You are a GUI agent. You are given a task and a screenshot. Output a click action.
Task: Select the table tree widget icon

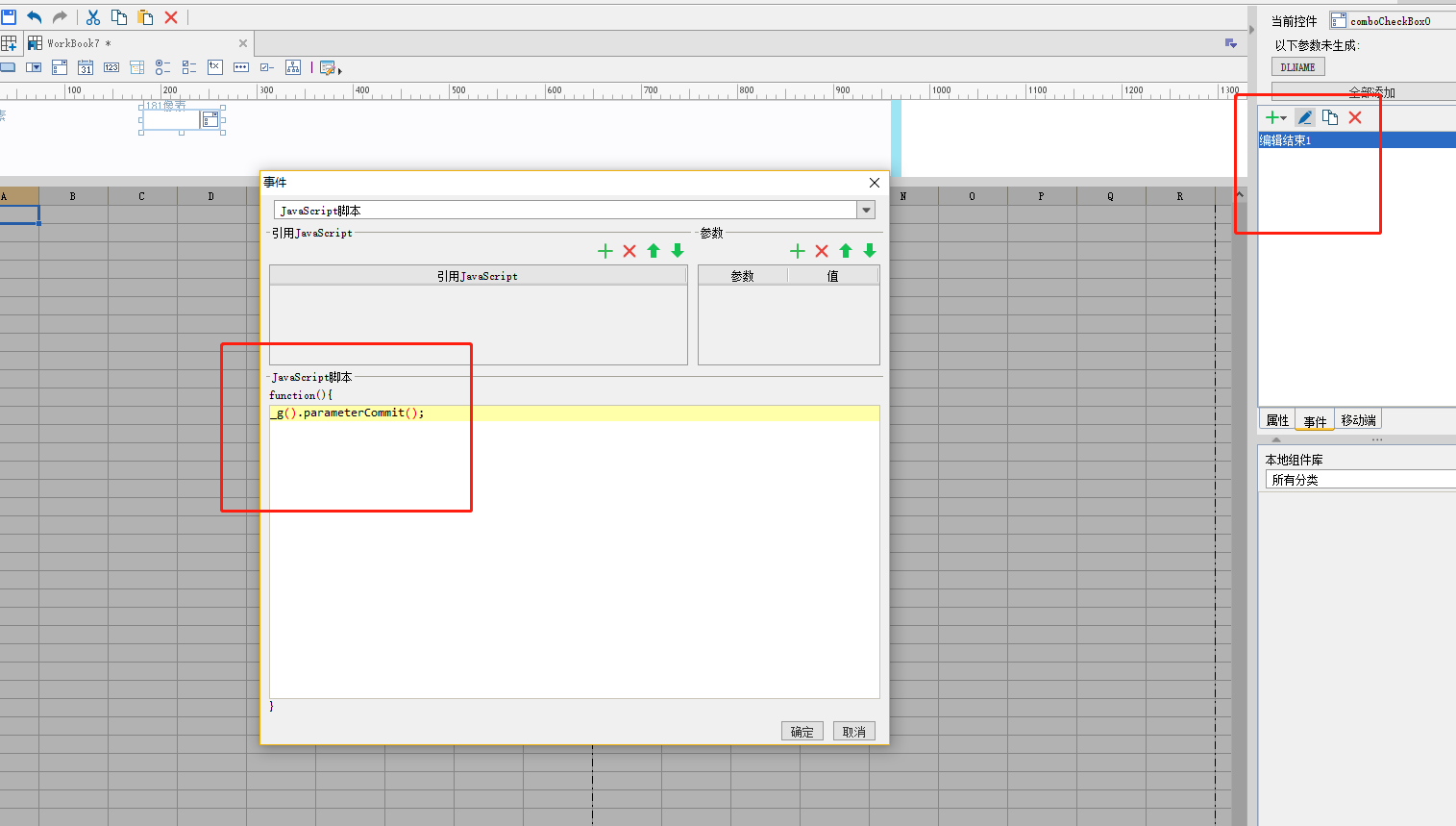click(136, 67)
